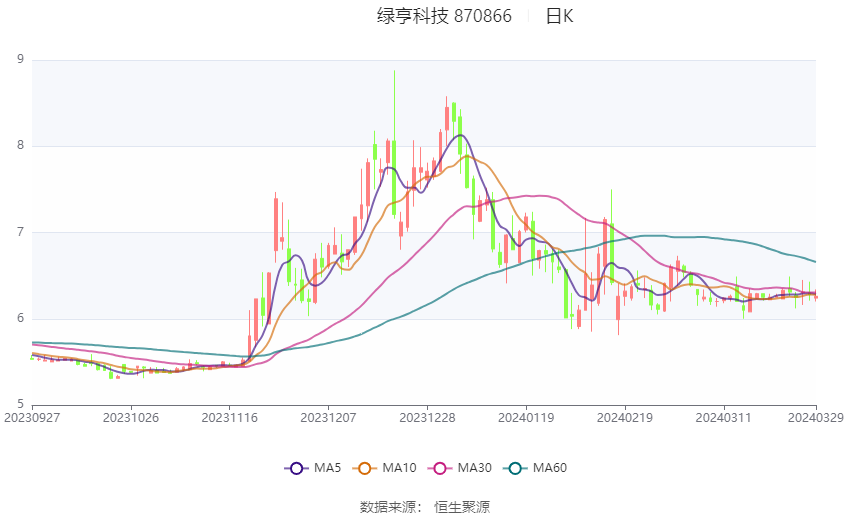Click x-axis date label 20231207

[328, 418]
